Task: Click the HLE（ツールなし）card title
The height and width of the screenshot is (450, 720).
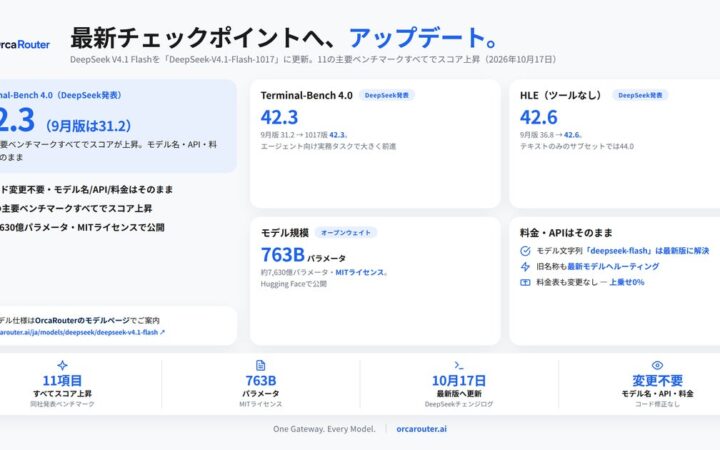Action: (561, 96)
